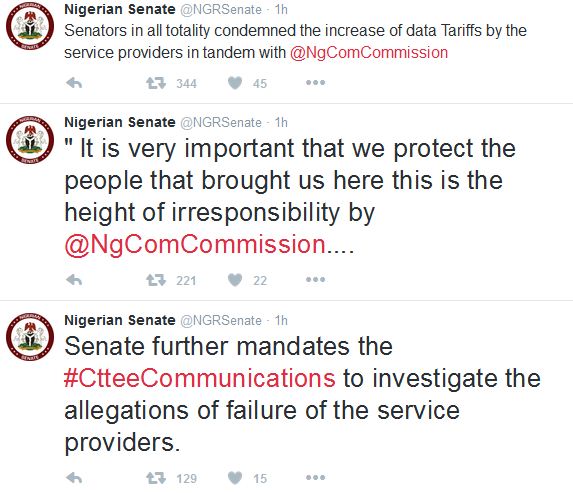
Task: Open Nigerian Senate profile from first tweet
Action: point(120,10)
